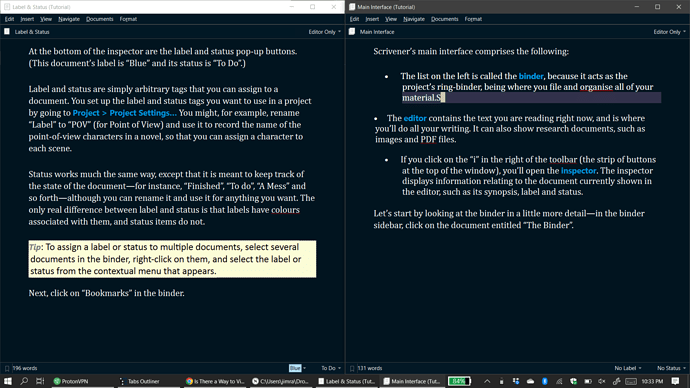The width and height of the screenshot is (690, 388).
Task: Click Windows Security shield tray icon
Action: (x=573, y=381)
